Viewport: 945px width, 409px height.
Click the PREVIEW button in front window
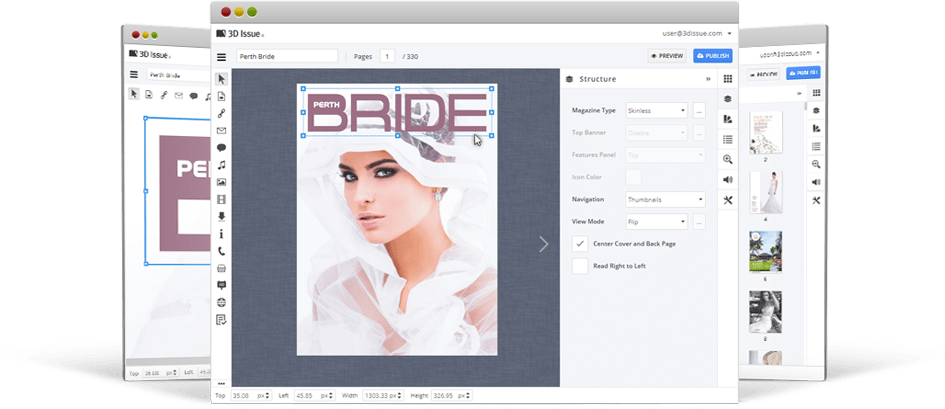667,56
